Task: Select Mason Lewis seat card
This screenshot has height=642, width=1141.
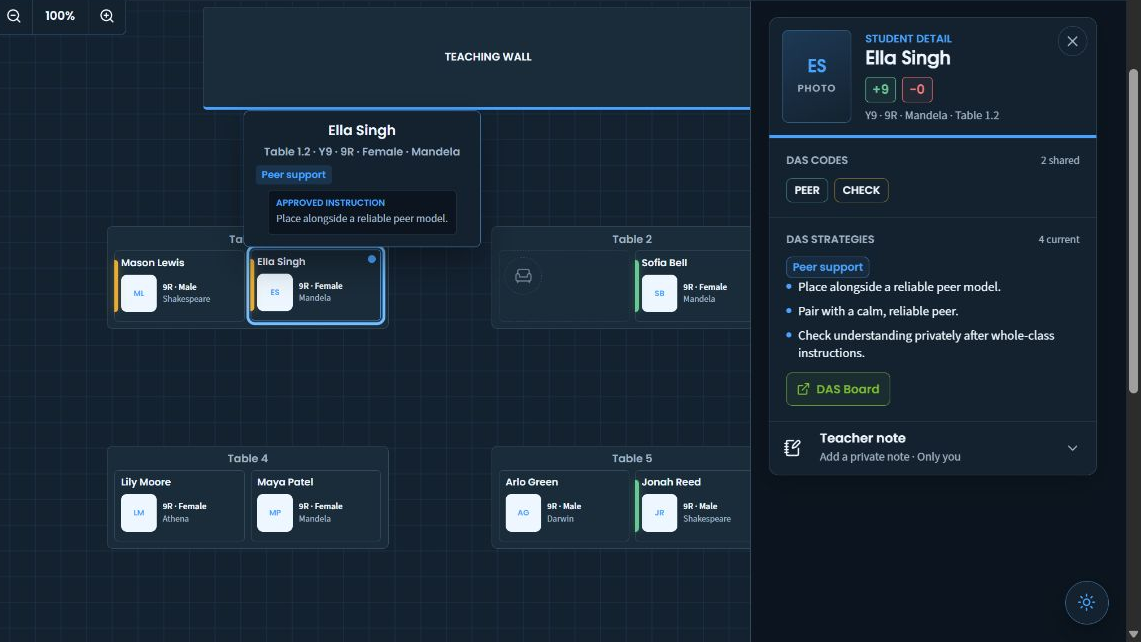Action: (179, 286)
